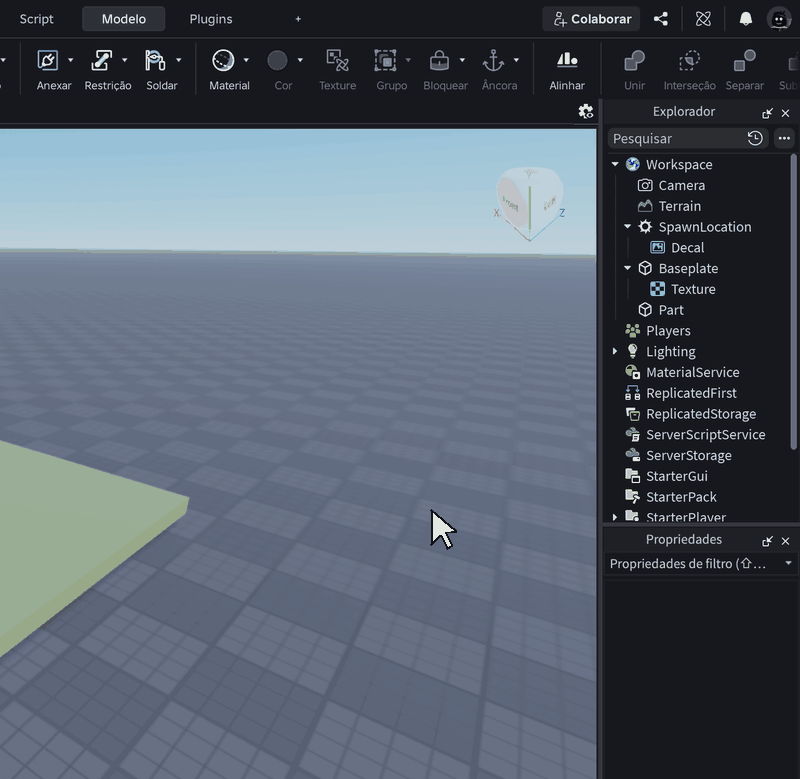800x779 pixels.
Task: Click the Cor color swatch
Action: (x=277, y=61)
